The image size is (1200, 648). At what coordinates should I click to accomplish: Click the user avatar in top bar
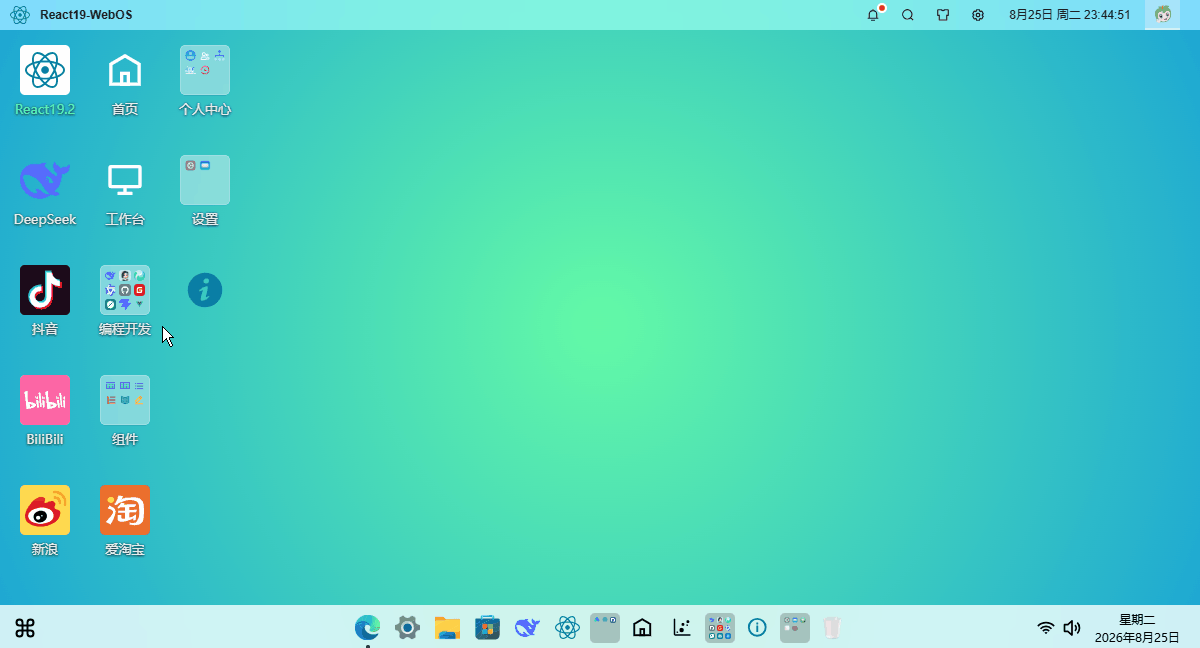(x=1163, y=15)
